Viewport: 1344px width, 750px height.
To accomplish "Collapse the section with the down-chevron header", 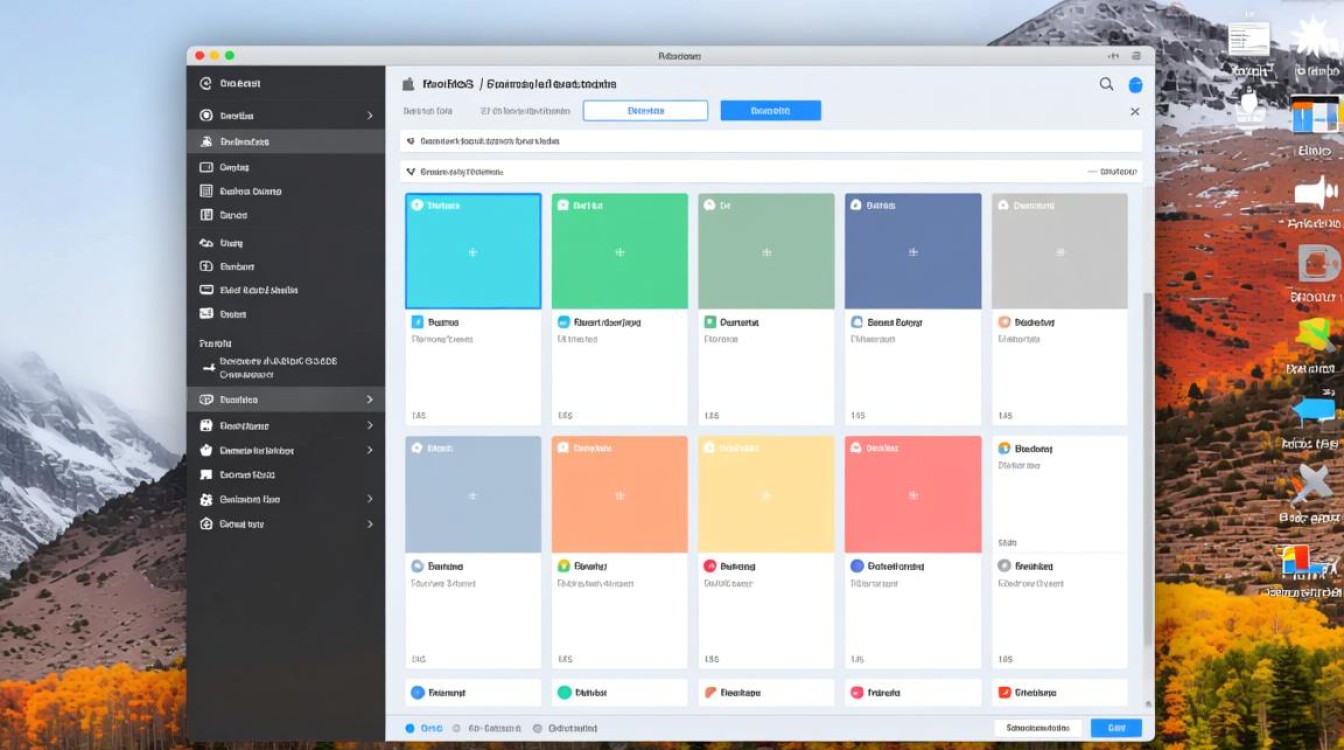I will [411, 172].
